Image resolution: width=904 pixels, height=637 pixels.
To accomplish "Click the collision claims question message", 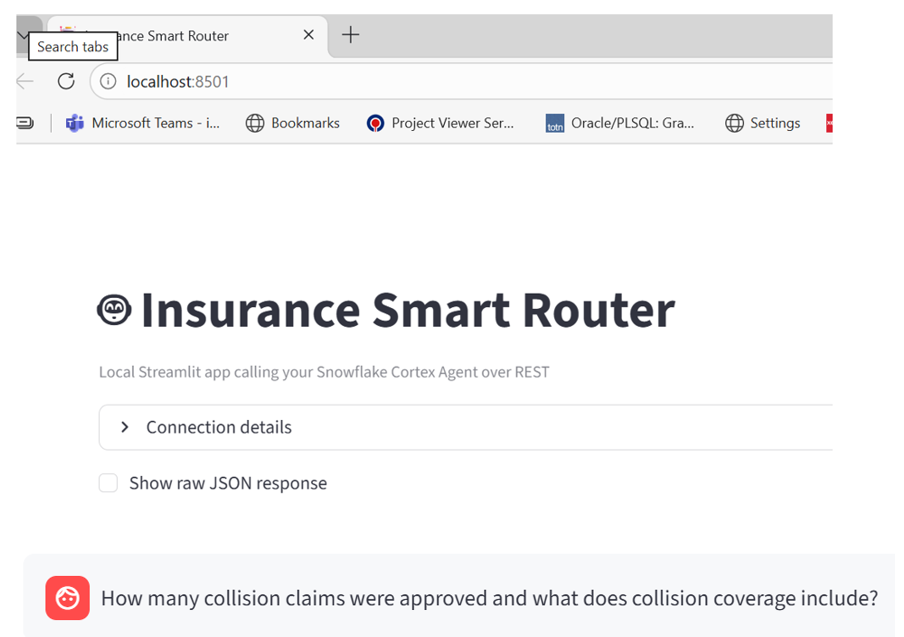I will click(x=489, y=598).
